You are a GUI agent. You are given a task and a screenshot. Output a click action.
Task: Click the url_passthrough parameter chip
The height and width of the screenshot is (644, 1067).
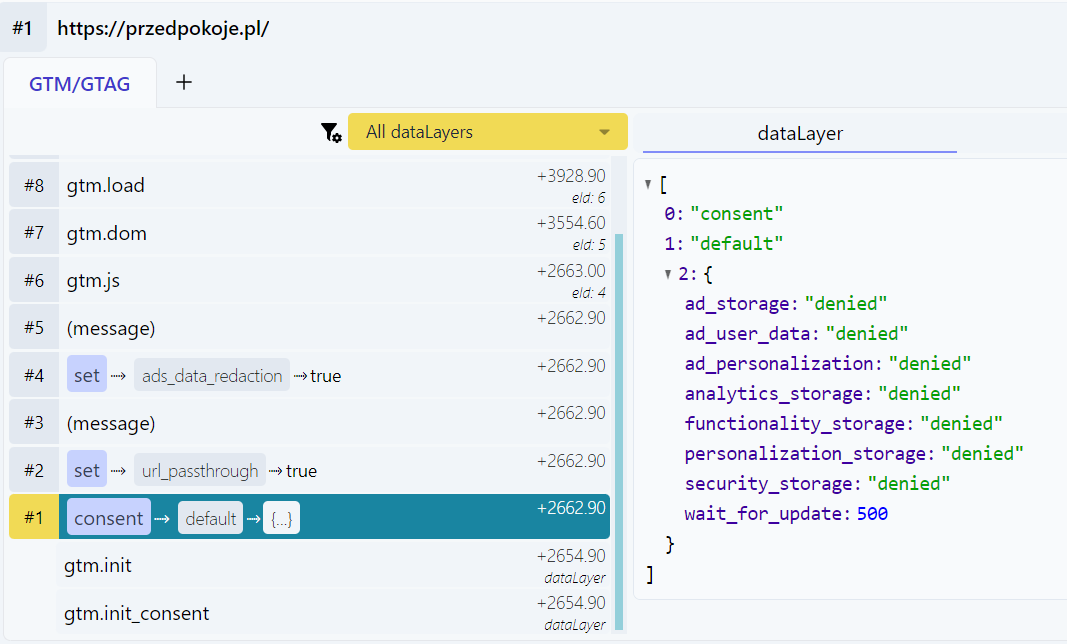click(x=200, y=471)
